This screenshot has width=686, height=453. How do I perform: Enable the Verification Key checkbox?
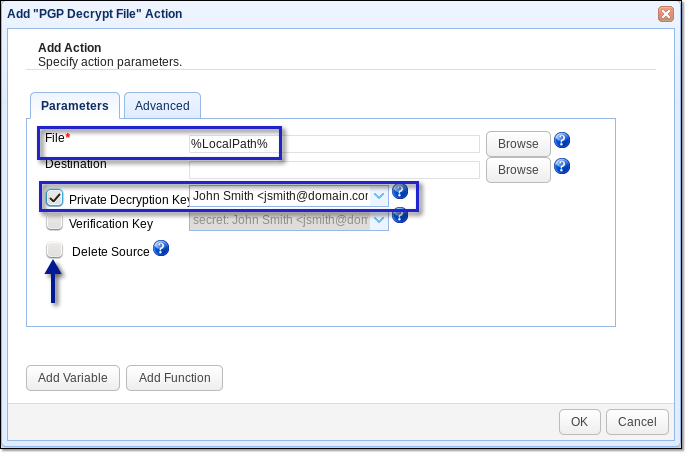click(55, 222)
